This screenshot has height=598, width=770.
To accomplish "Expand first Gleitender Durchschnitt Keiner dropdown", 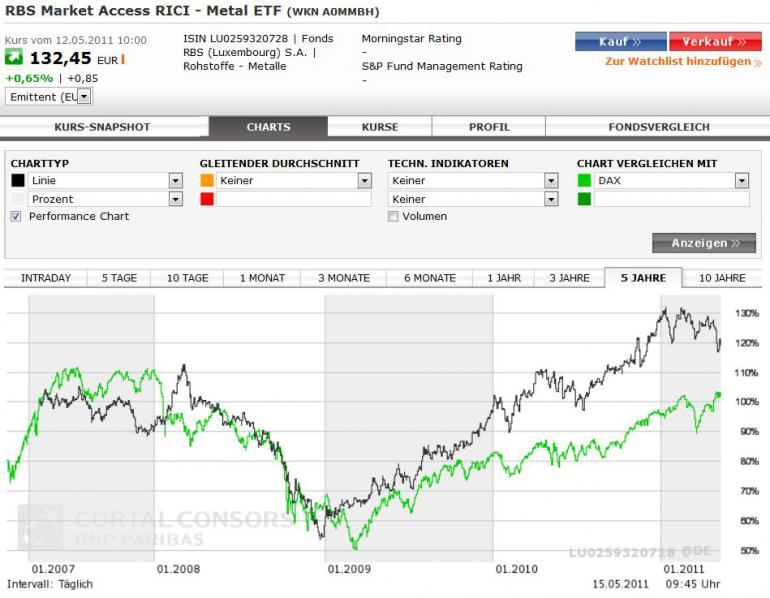I will pyautogui.click(x=364, y=181).
